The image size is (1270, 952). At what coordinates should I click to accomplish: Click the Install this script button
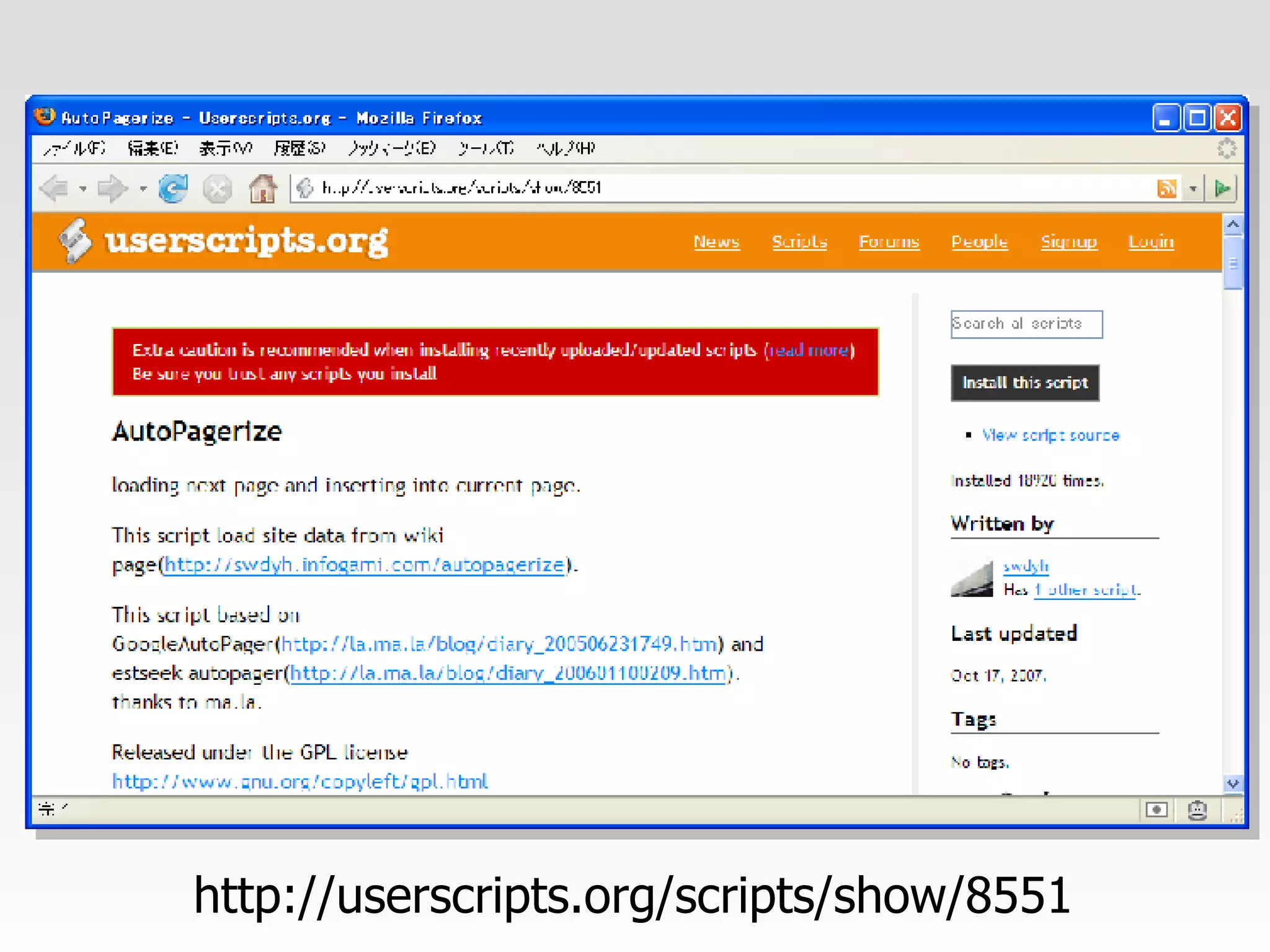[x=1025, y=383]
